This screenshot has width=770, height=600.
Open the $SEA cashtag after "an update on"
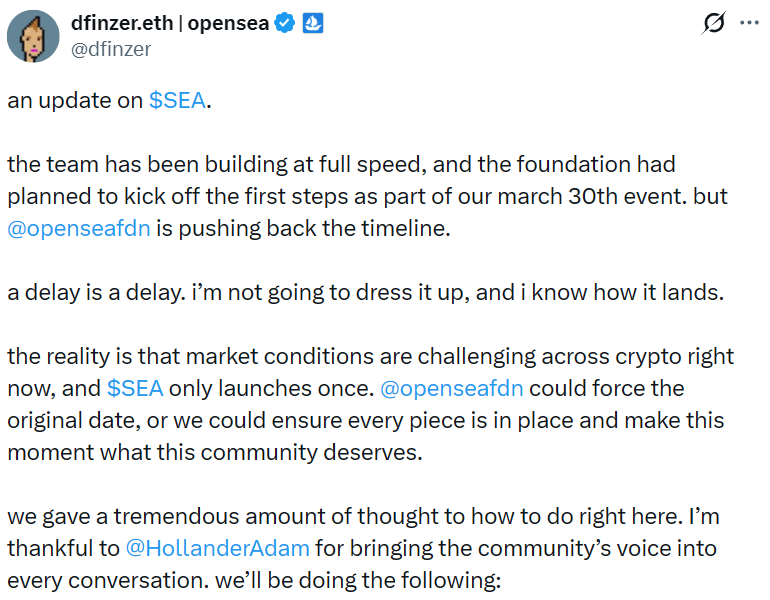[x=179, y=101]
